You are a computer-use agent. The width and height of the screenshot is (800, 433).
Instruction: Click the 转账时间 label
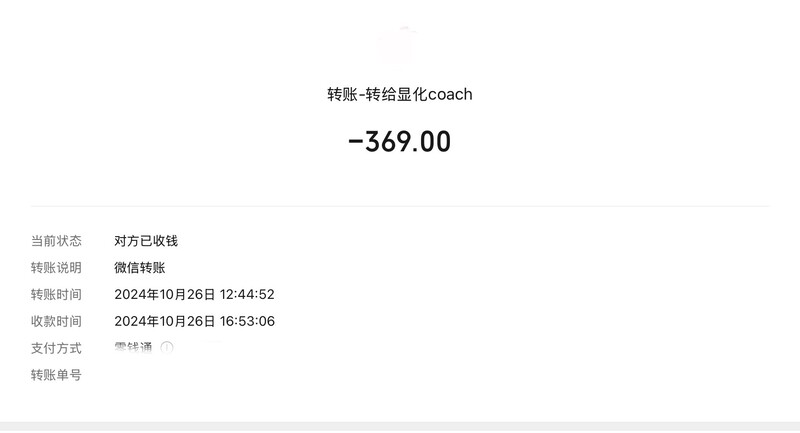(56, 294)
